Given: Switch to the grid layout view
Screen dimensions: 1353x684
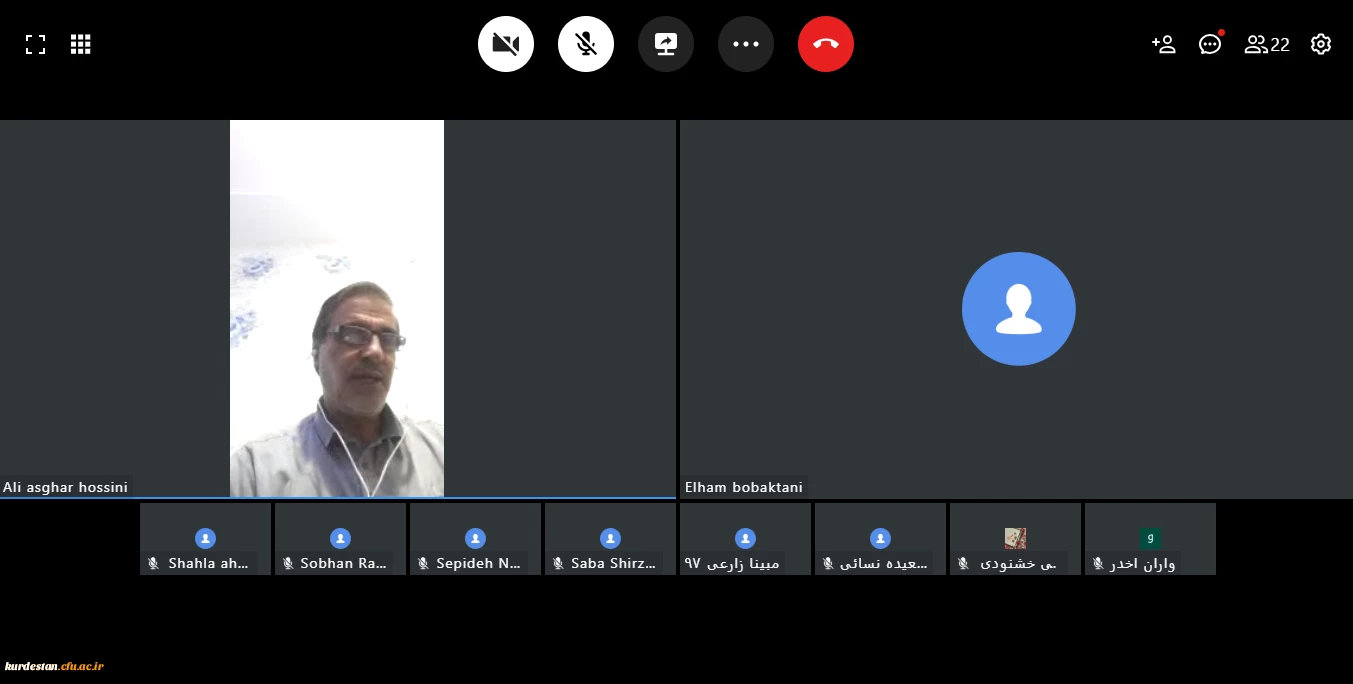Looking at the screenshot, I should 81,44.
